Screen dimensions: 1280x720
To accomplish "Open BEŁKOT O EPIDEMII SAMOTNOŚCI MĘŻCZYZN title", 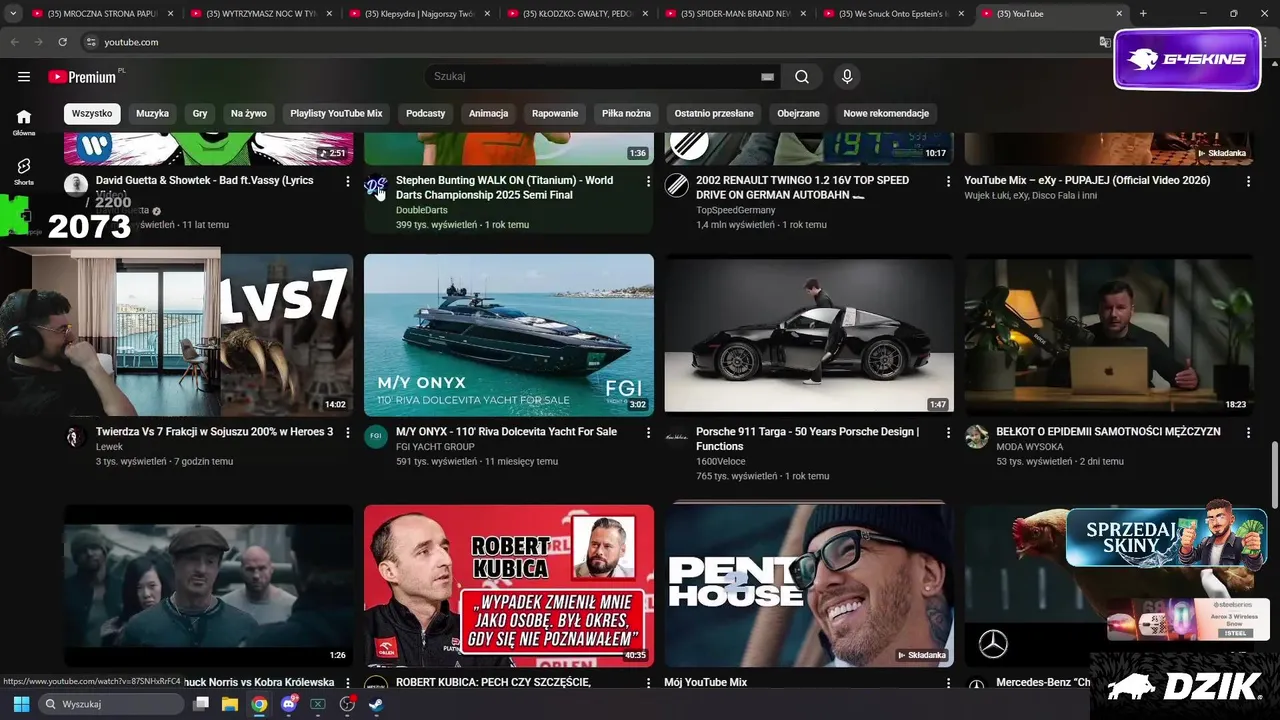I will click(x=1108, y=432).
